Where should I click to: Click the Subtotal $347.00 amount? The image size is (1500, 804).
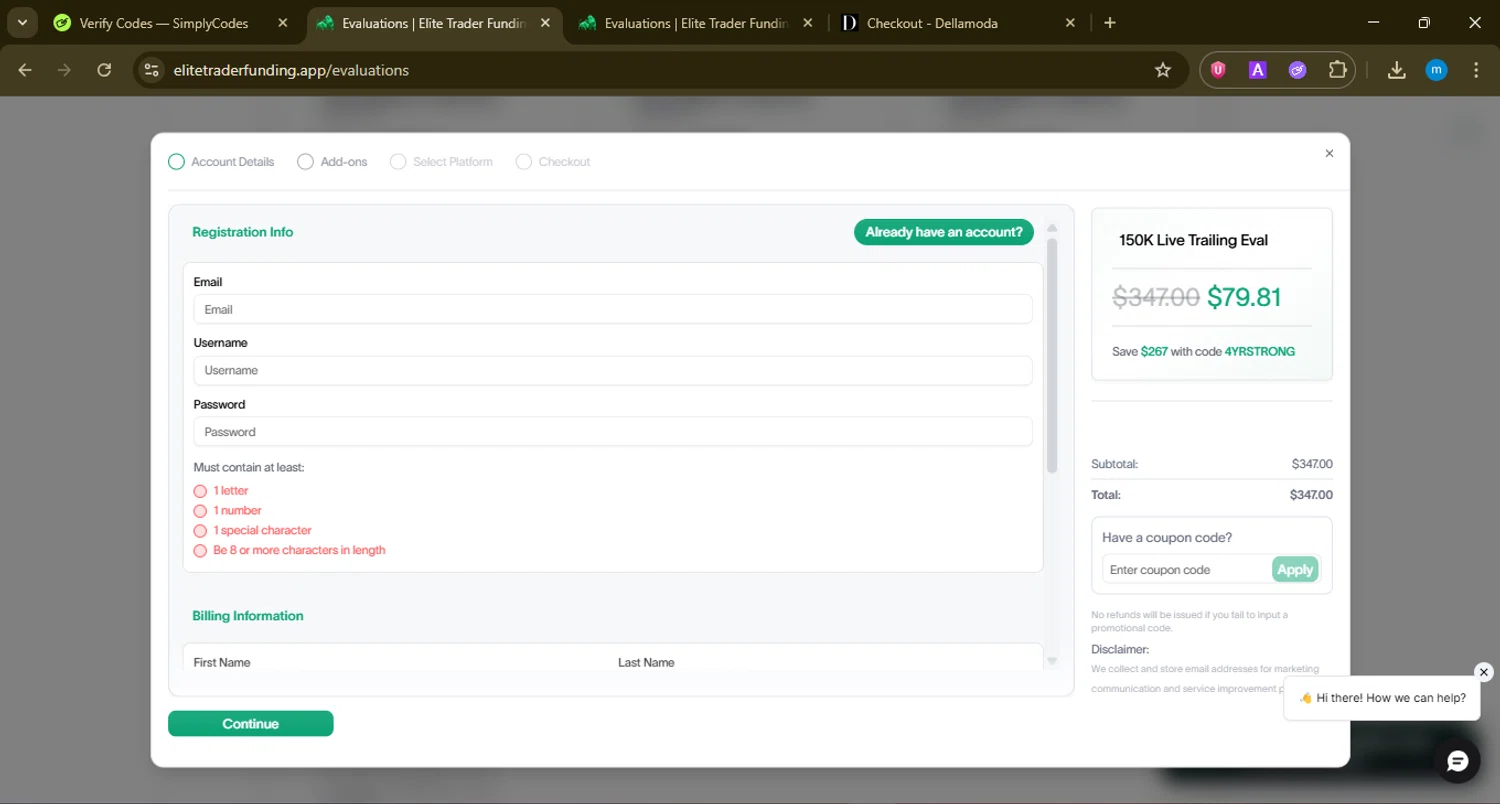click(1311, 464)
